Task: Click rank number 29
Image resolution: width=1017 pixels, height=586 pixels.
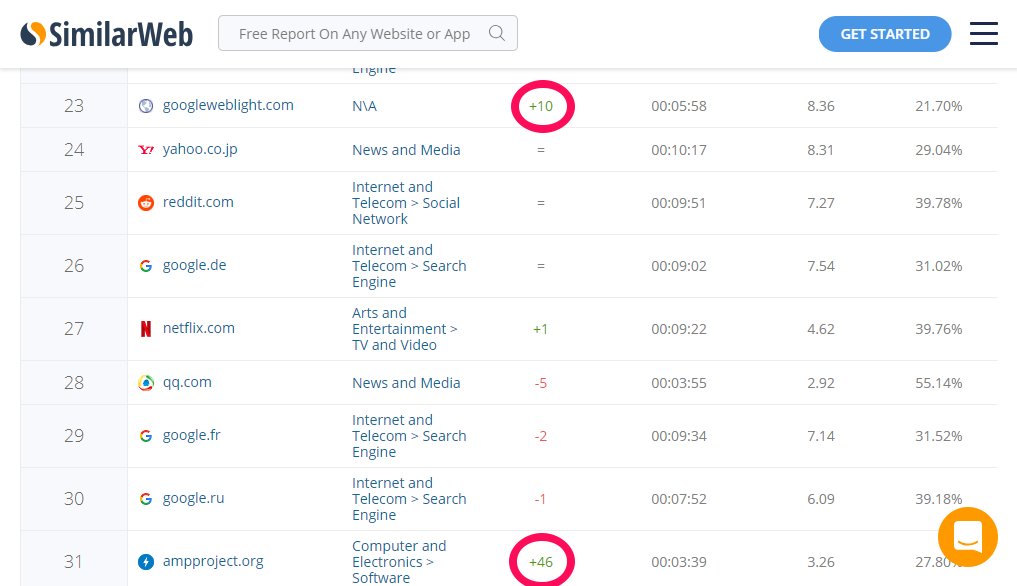Action: pyautogui.click(x=74, y=436)
